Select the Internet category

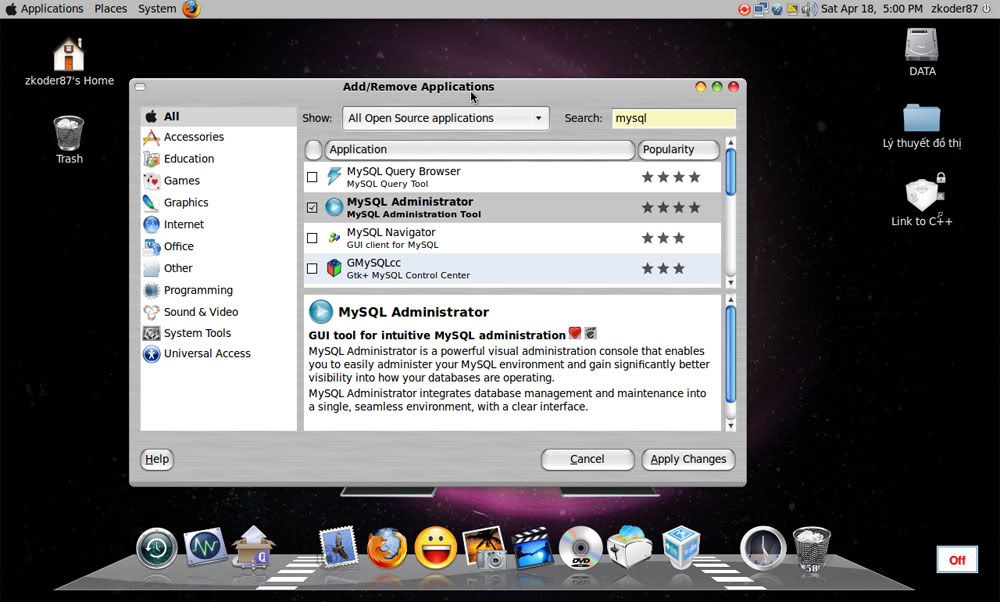218,224
